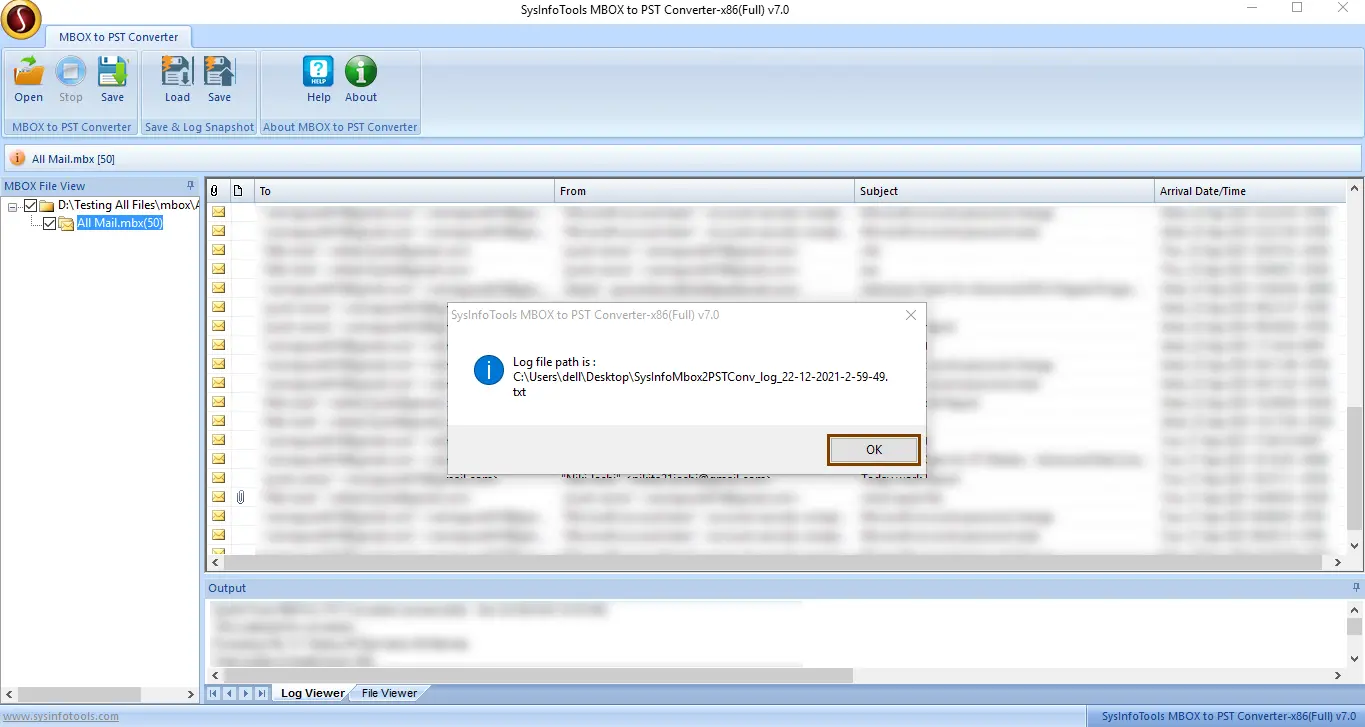Jump to the first tab with the navigation arrow

[214, 693]
